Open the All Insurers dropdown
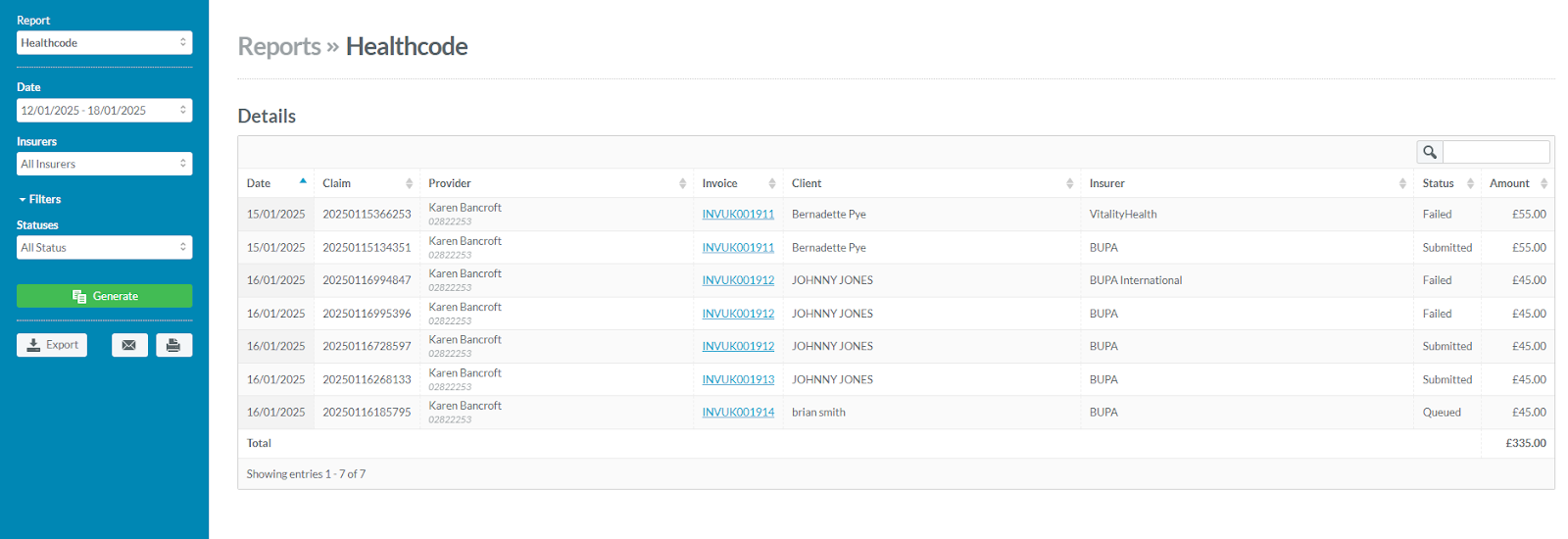Image resolution: width=1568 pixels, height=539 pixels. click(x=104, y=165)
